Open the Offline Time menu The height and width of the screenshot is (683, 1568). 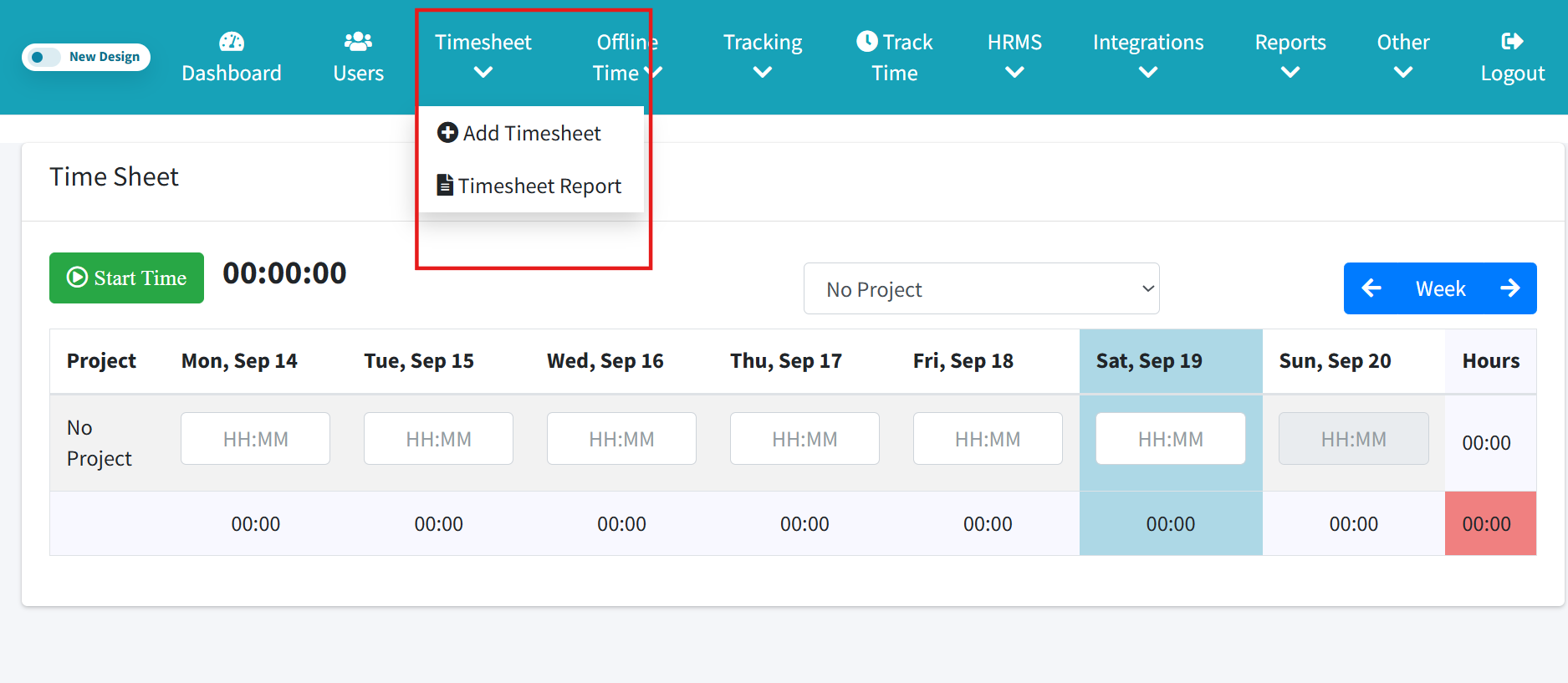pos(627,57)
